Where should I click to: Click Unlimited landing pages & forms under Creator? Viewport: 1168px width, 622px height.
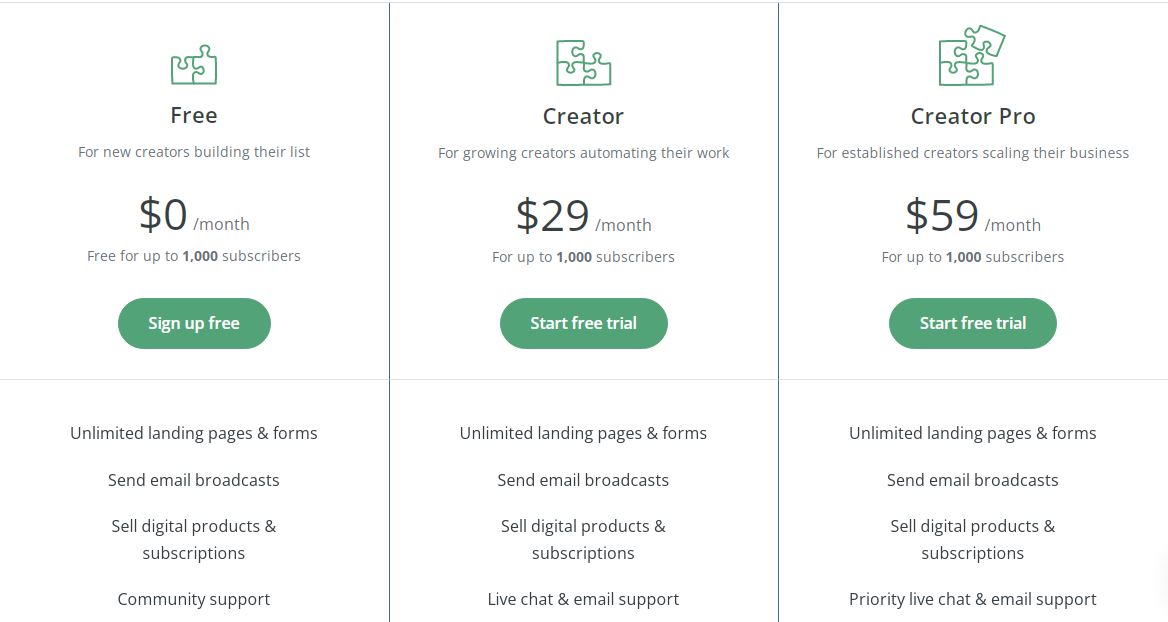(x=583, y=433)
